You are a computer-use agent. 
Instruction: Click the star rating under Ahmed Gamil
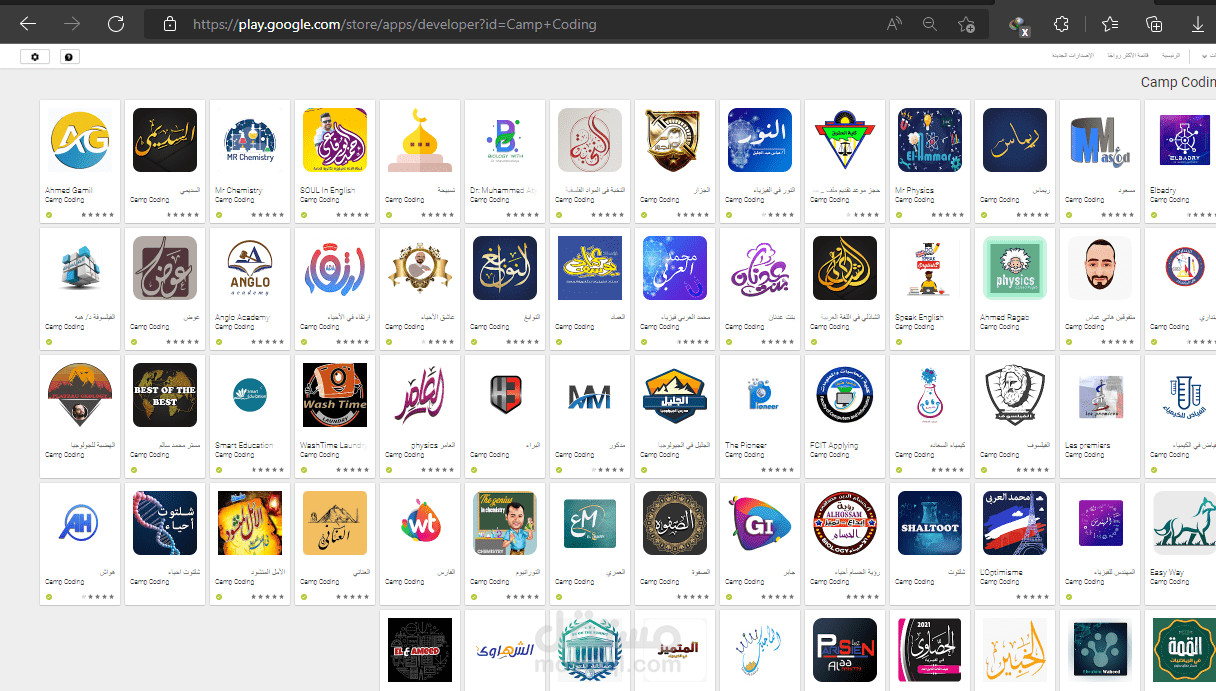pos(97,214)
